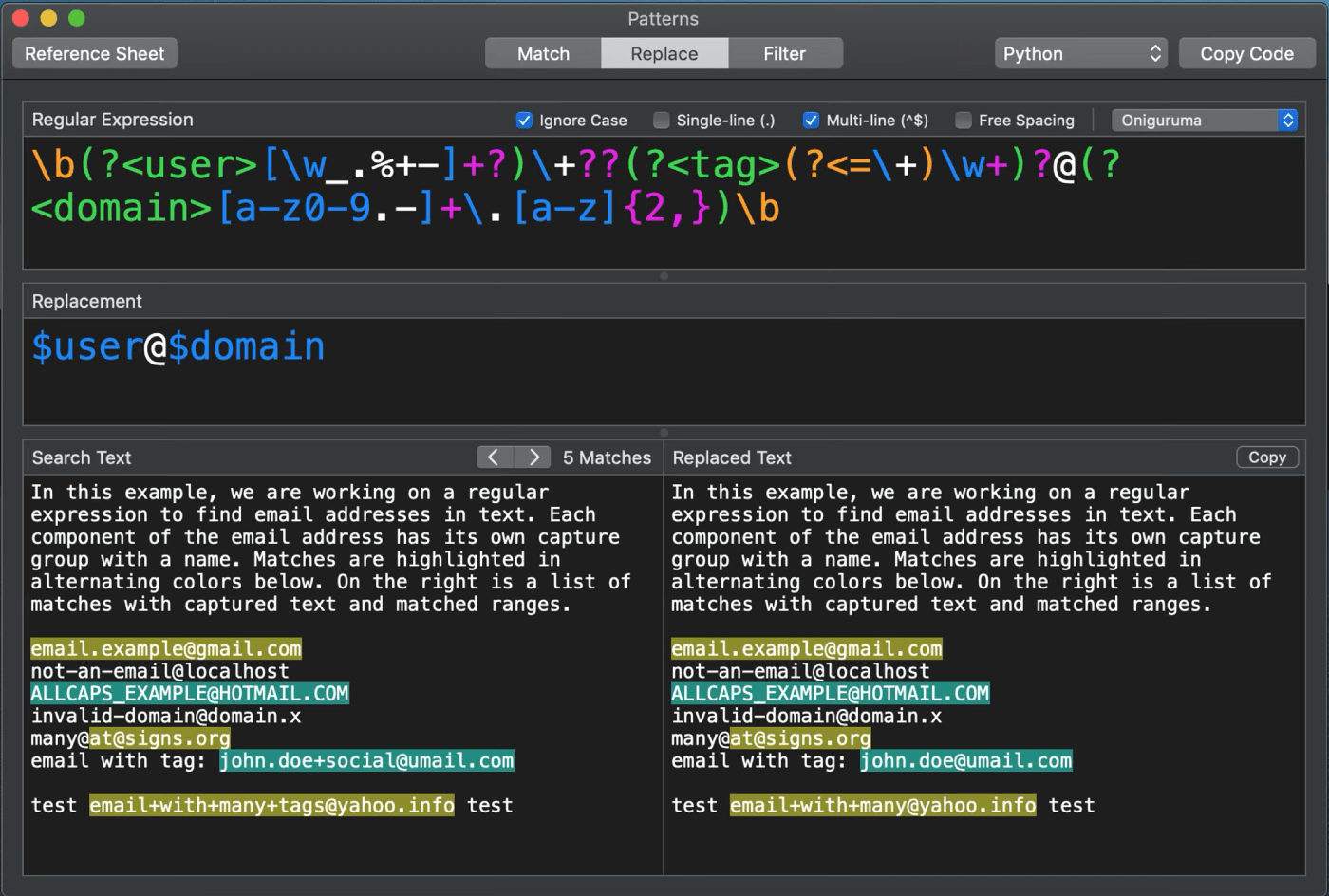Switch to the Replace tab
The height and width of the screenshot is (896, 1329).
click(664, 54)
